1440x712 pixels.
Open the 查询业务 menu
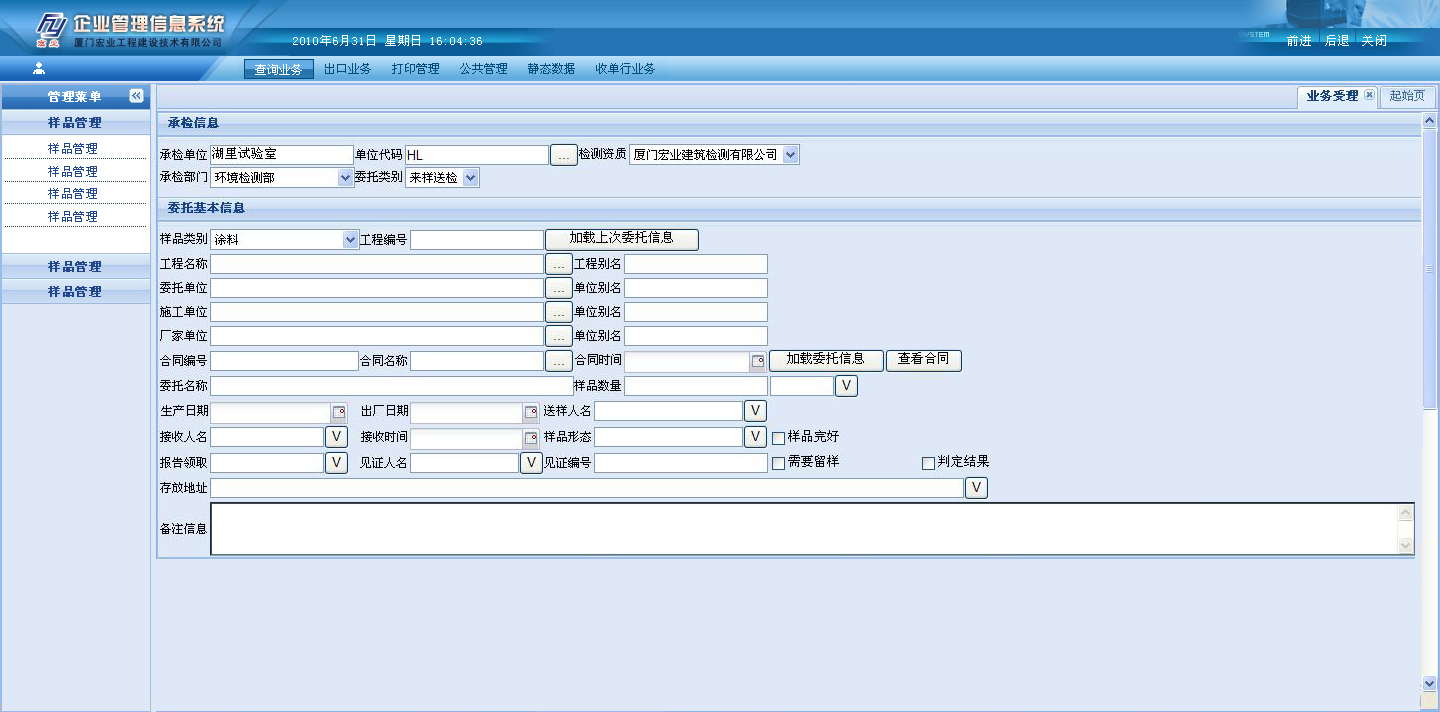point(279,69)
